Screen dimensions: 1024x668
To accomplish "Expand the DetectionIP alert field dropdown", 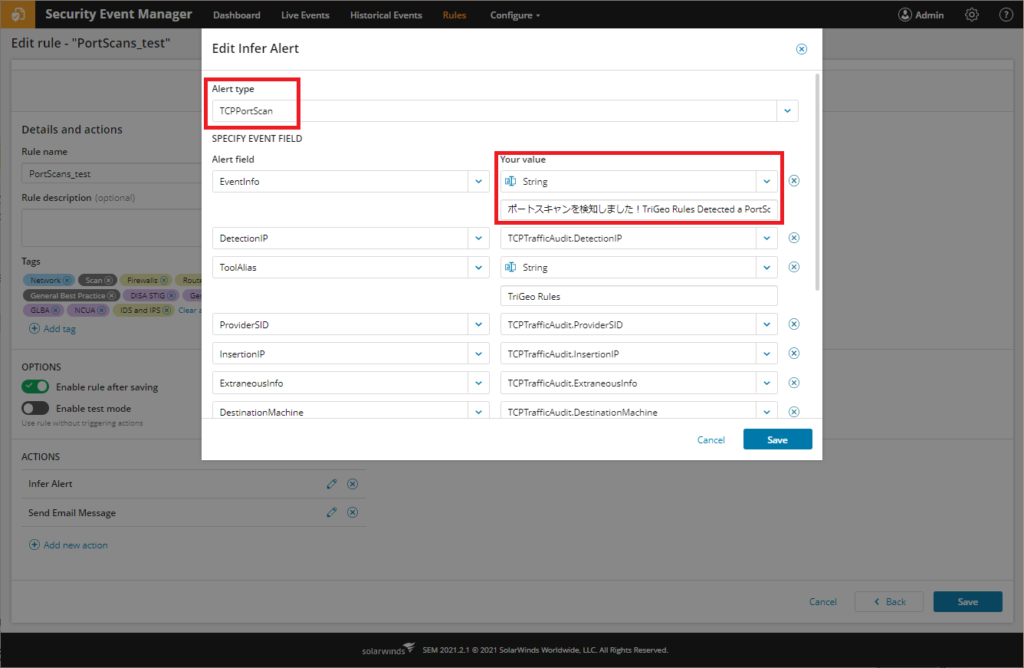I will pyautogui.click(x=479, y=238).
